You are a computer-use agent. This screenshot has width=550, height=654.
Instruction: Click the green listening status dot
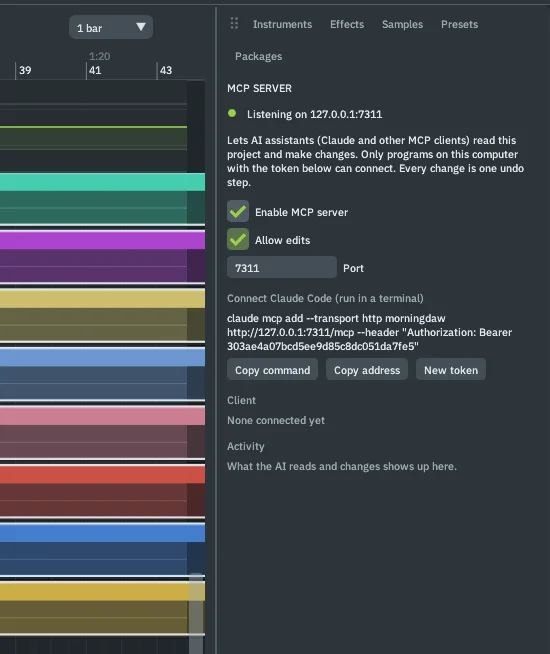(232, 113)
